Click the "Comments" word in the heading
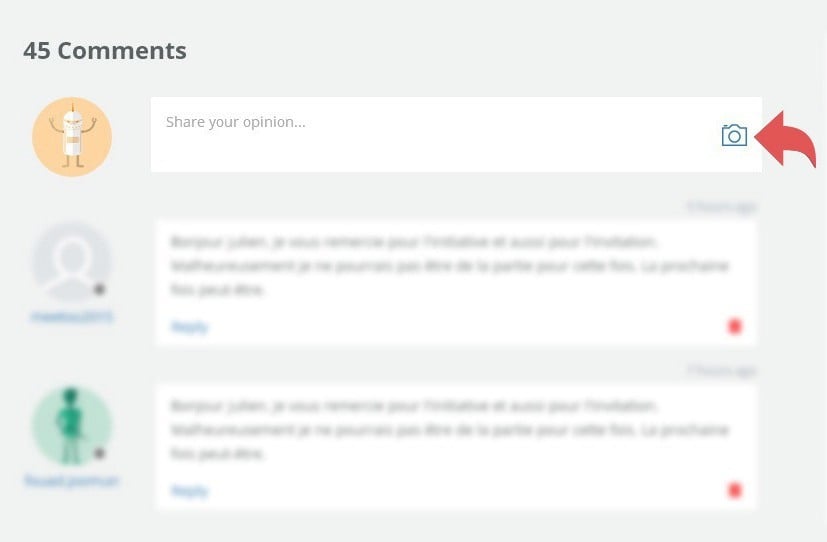 122,50
